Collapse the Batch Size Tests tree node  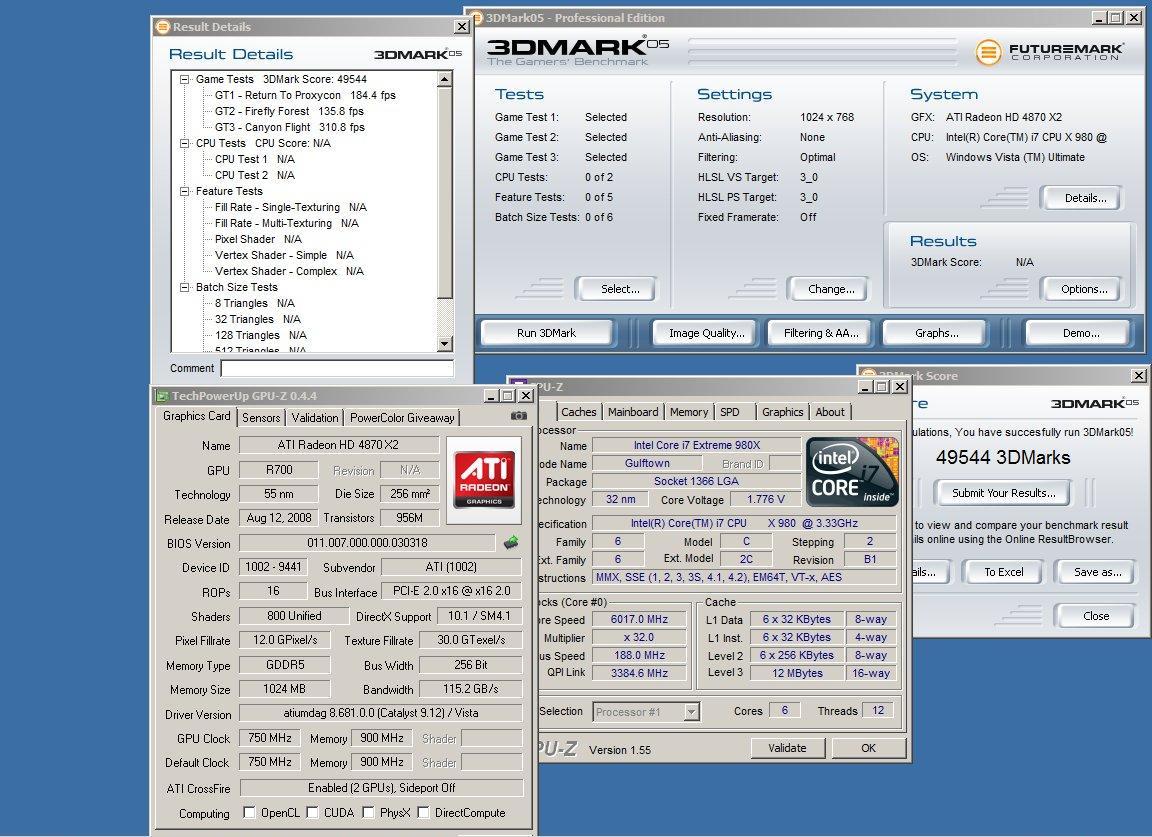pos(184,287)
